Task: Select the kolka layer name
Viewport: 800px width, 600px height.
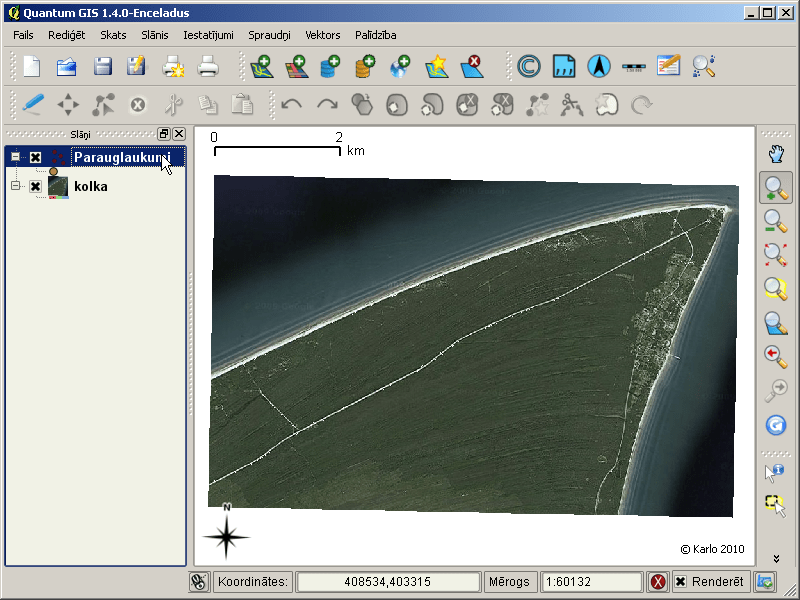Action: [x=91, y=186]
